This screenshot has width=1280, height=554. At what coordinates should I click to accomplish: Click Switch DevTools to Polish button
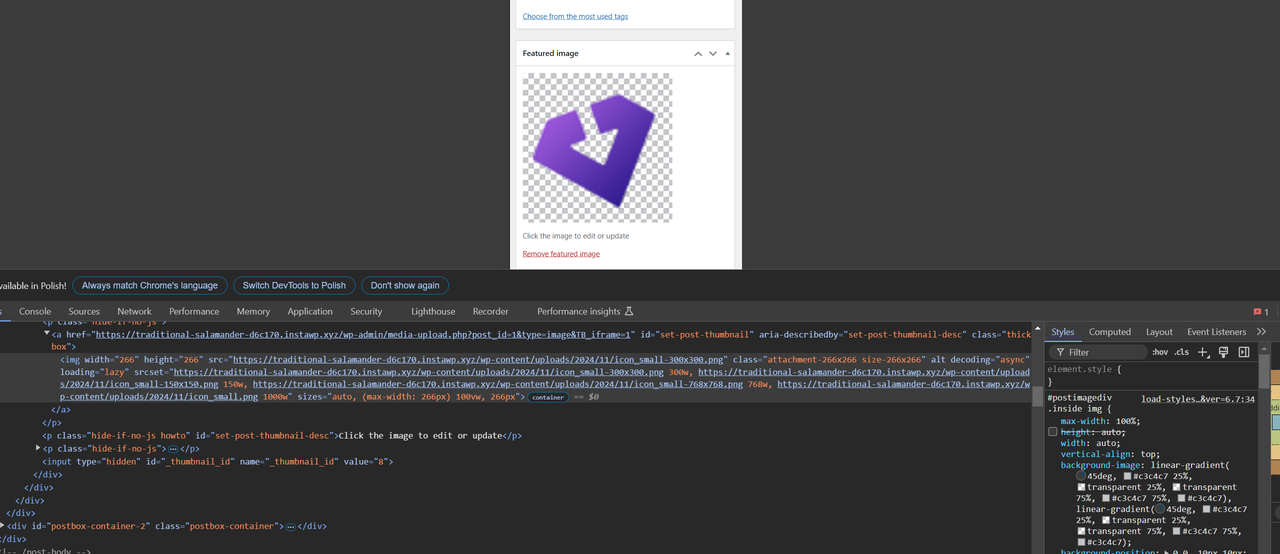pos(294,285)
